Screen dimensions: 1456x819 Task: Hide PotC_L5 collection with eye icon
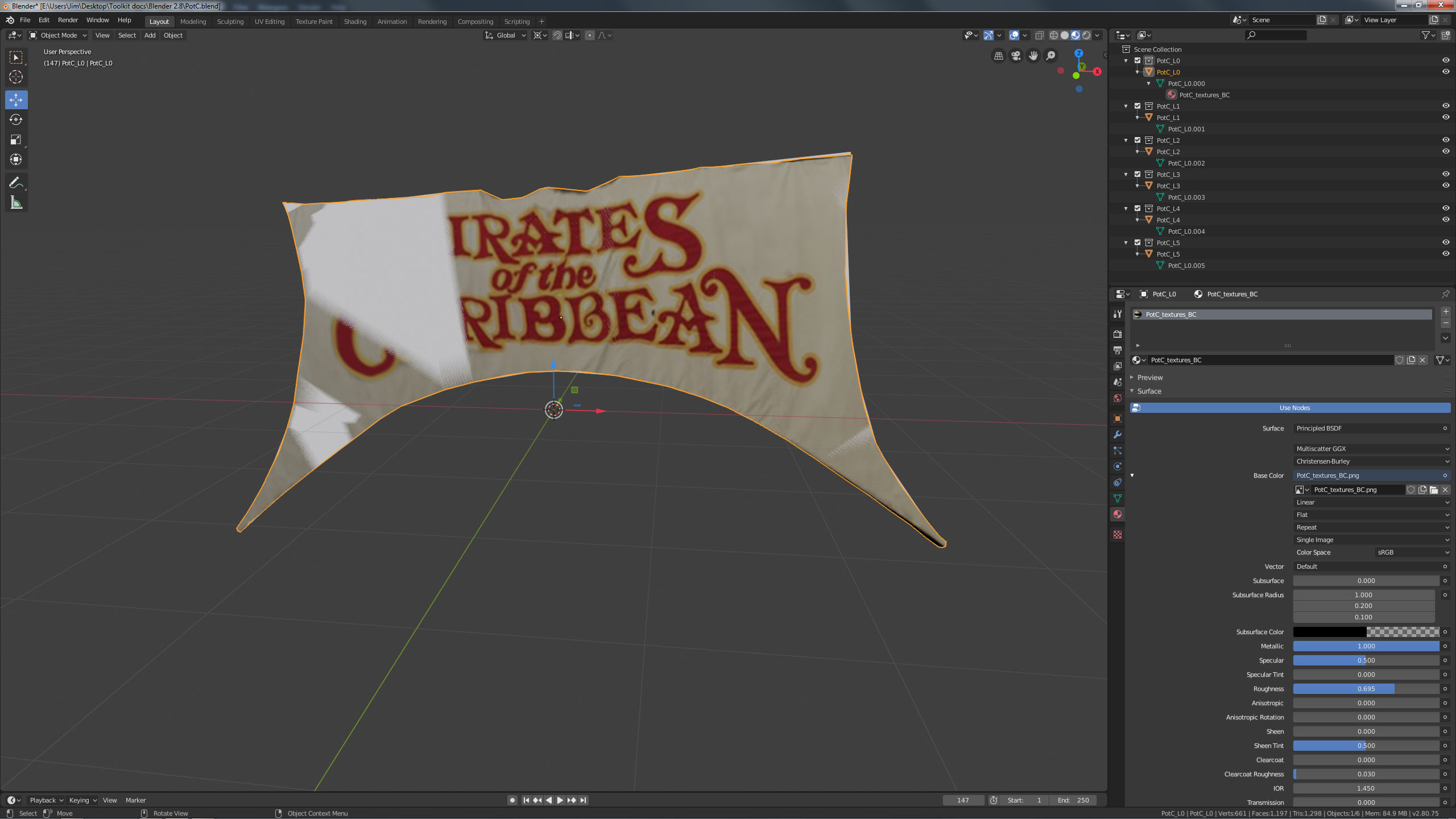click(1446, 242)
